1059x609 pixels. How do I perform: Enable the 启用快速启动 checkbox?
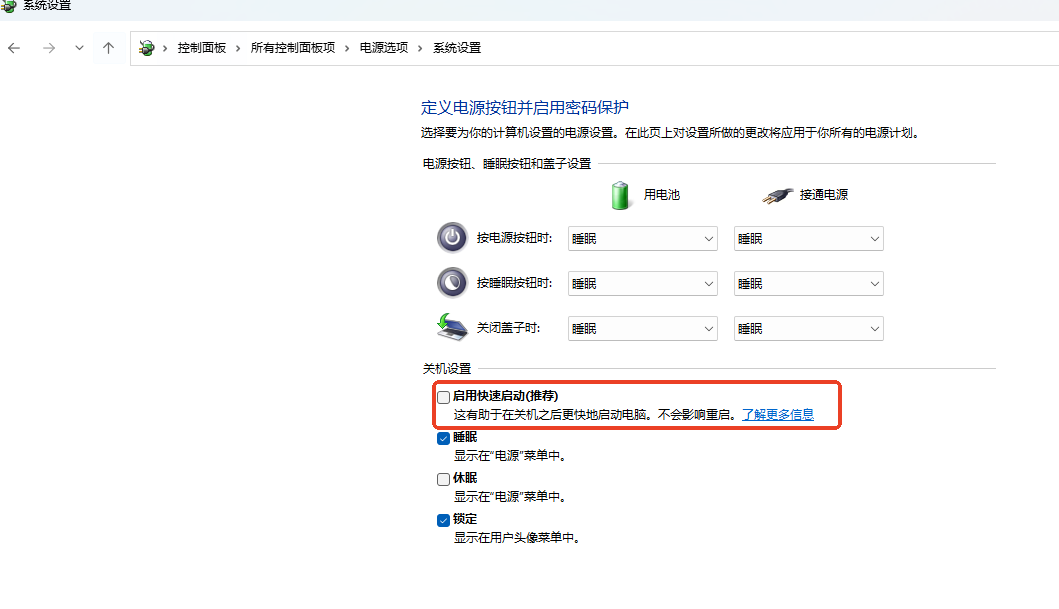[444, 397]
